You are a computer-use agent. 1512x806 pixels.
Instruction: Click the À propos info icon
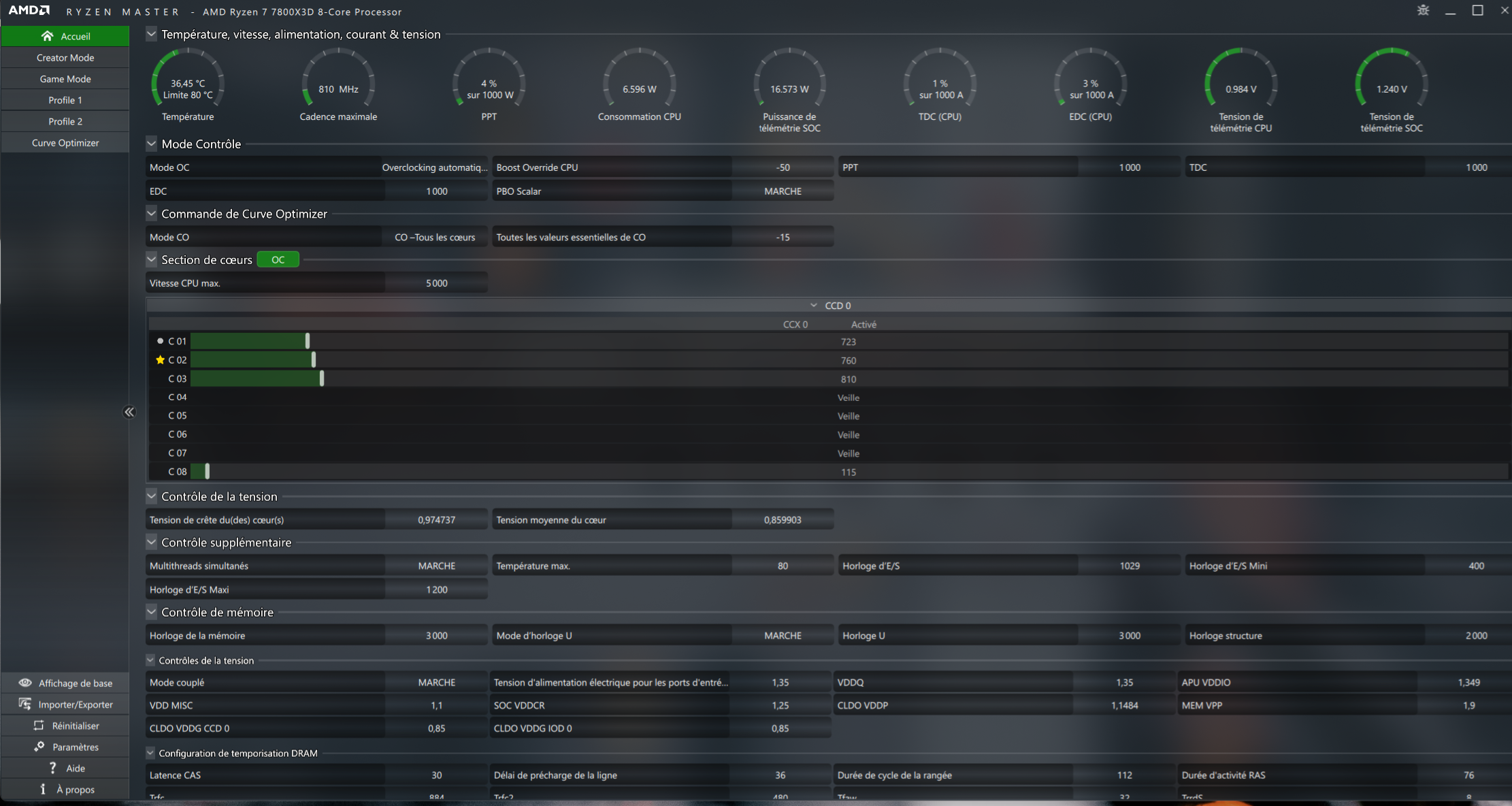pos(43,789)
